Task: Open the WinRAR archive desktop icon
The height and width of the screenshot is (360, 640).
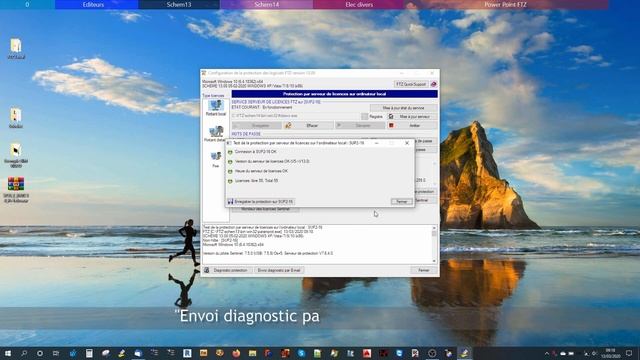Action: pyautogui.click(x=16, y=190)
